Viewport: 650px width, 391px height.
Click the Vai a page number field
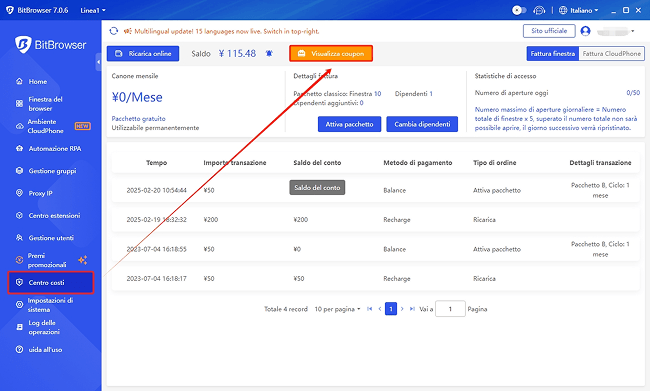pyautogui.click(x=450, y=309)
